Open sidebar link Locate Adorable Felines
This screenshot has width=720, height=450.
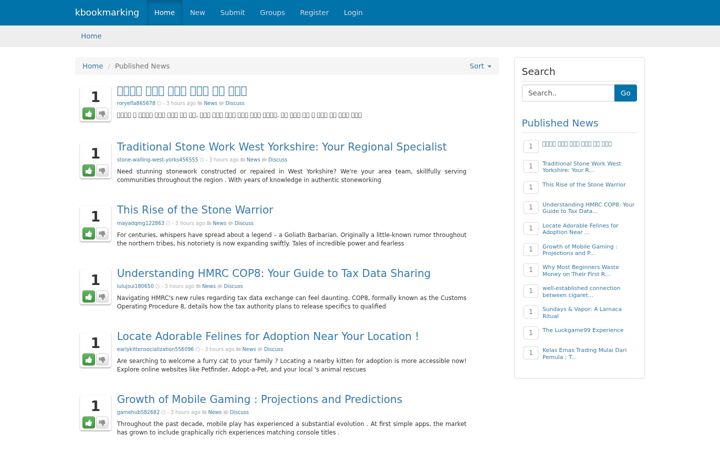coord(580,229)
